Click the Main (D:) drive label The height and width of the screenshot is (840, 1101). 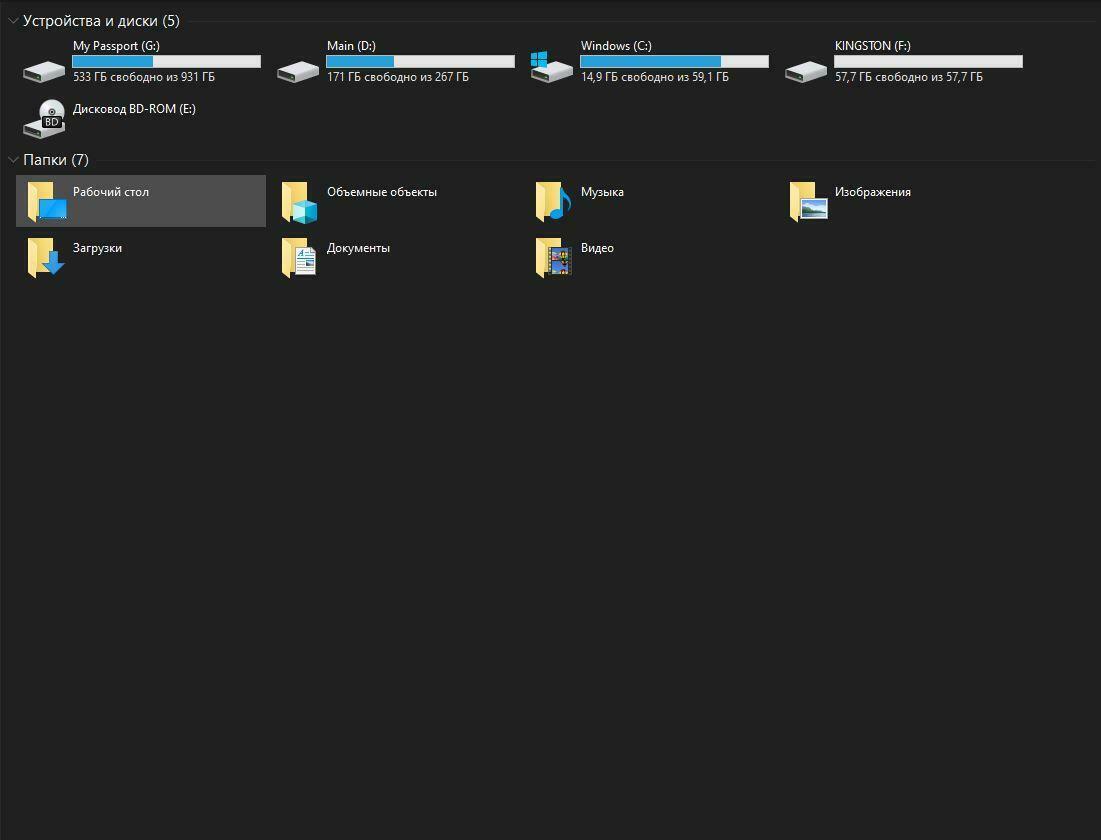click(x=351, y=46)
